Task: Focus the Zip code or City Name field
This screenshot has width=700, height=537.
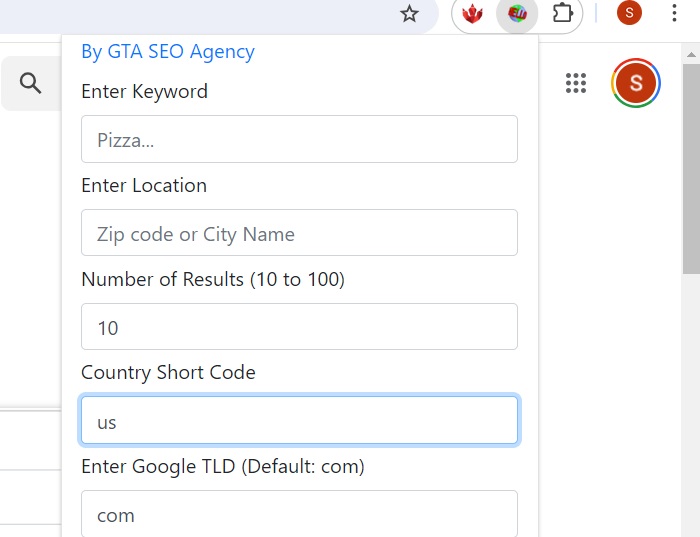Action: (x=299, y=233)
